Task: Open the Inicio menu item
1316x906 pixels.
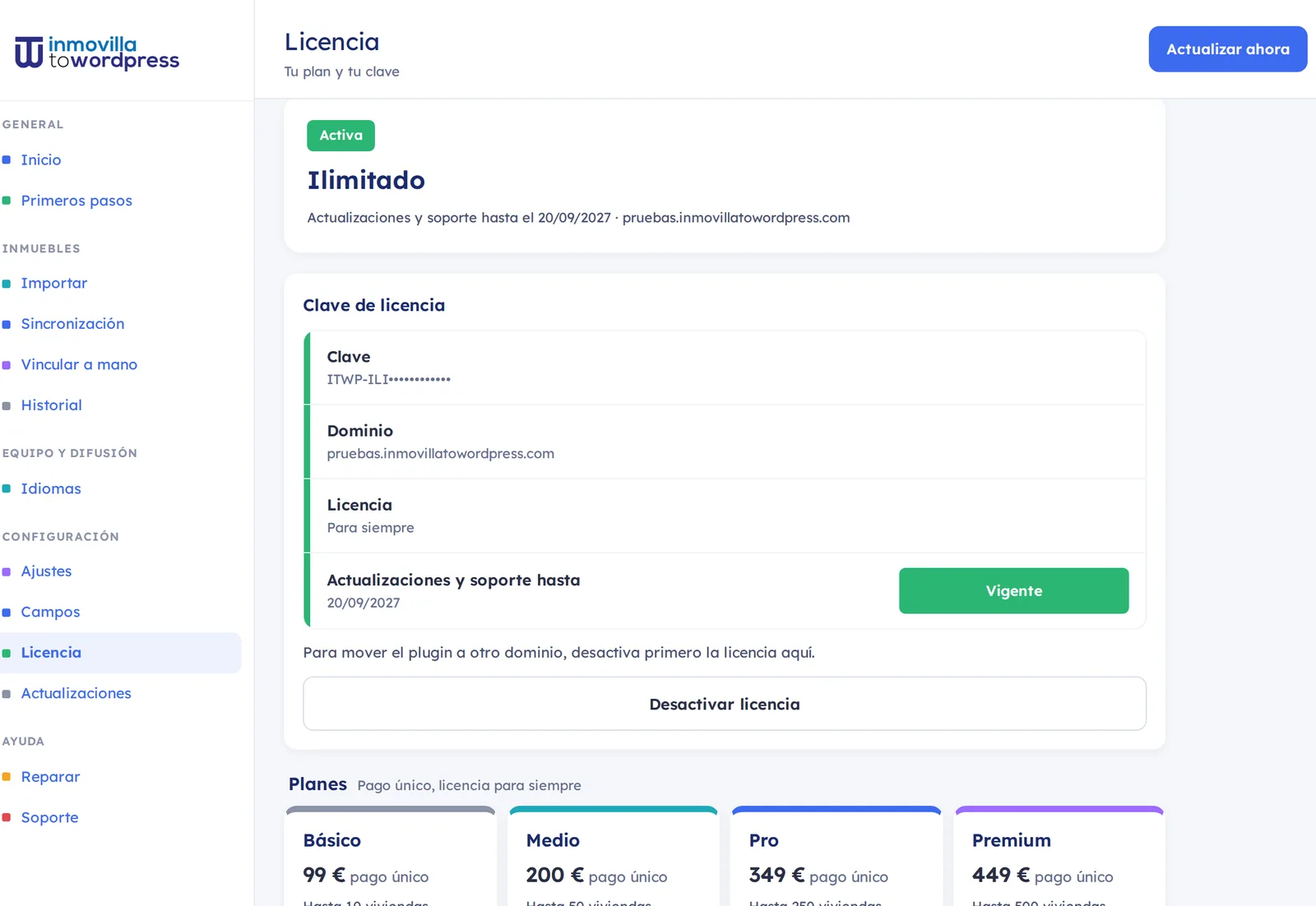Action: (x=41, y=159)
